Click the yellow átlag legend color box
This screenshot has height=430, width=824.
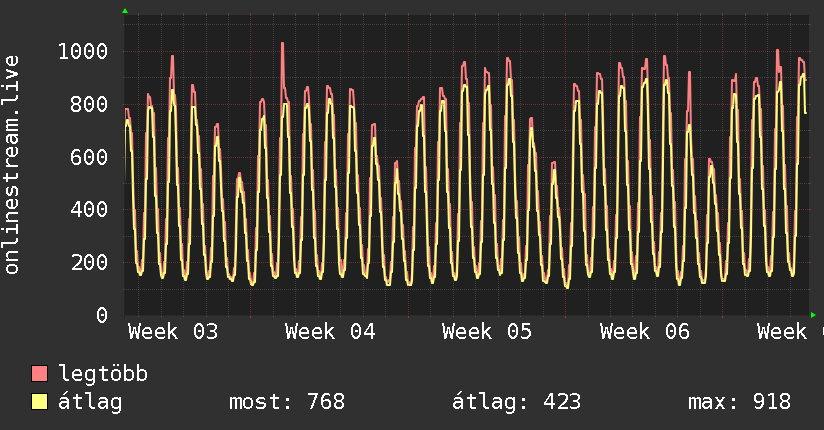(40, 402)
